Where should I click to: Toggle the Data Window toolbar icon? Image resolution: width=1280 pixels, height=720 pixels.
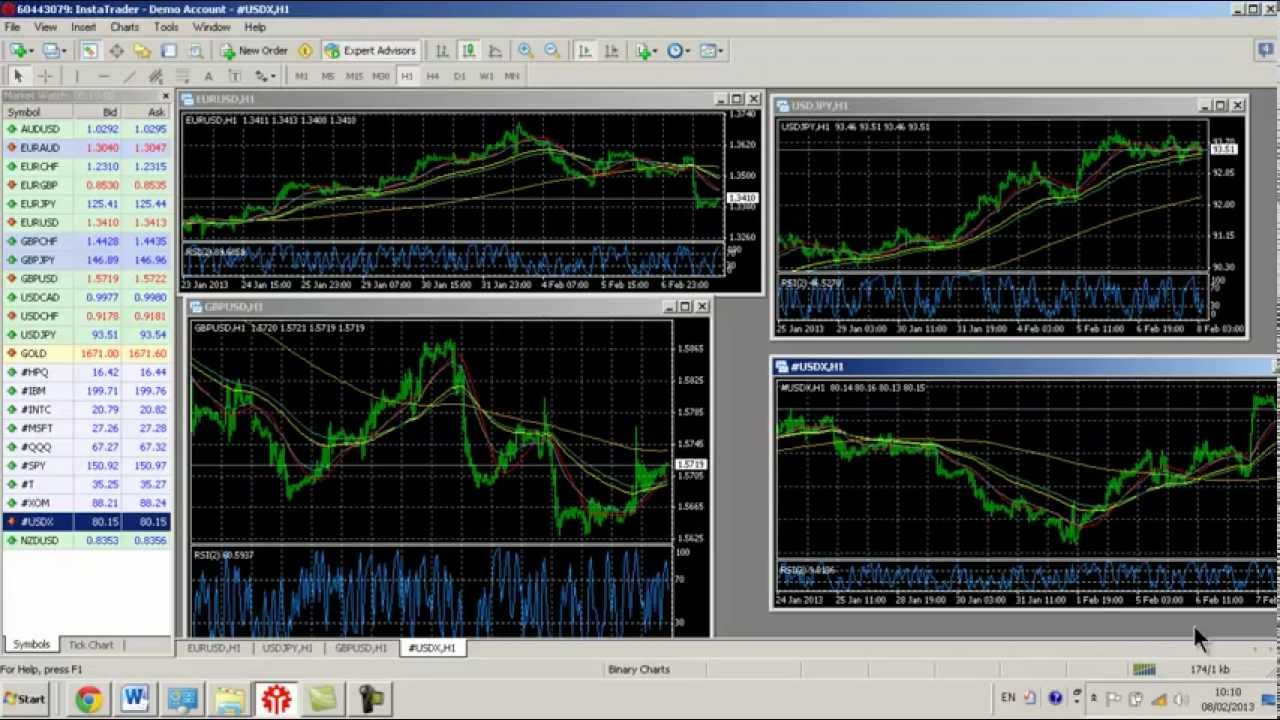[x=116, y=51]
